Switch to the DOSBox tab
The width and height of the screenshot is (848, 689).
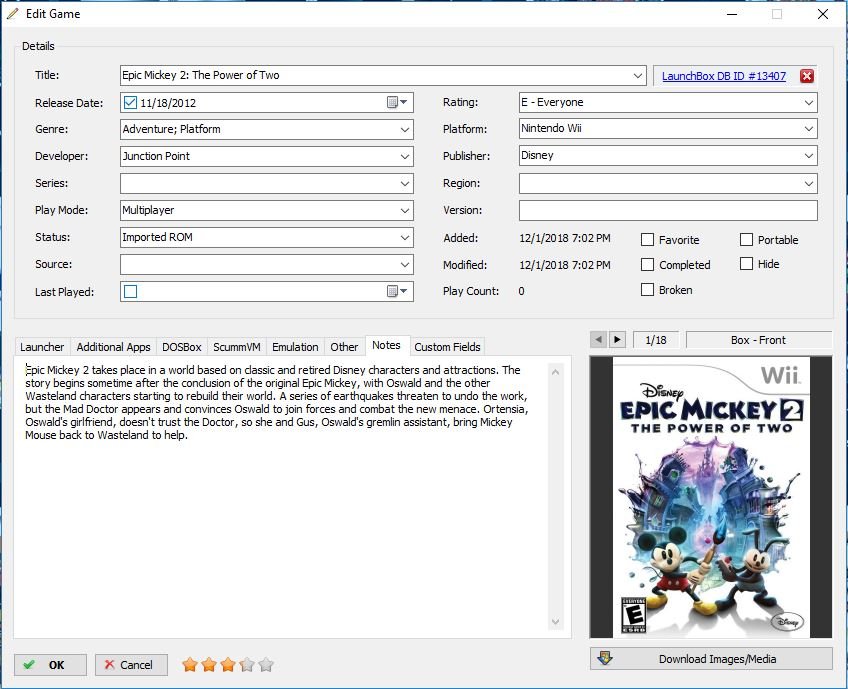pyautogui.click(x=182, y=347)
